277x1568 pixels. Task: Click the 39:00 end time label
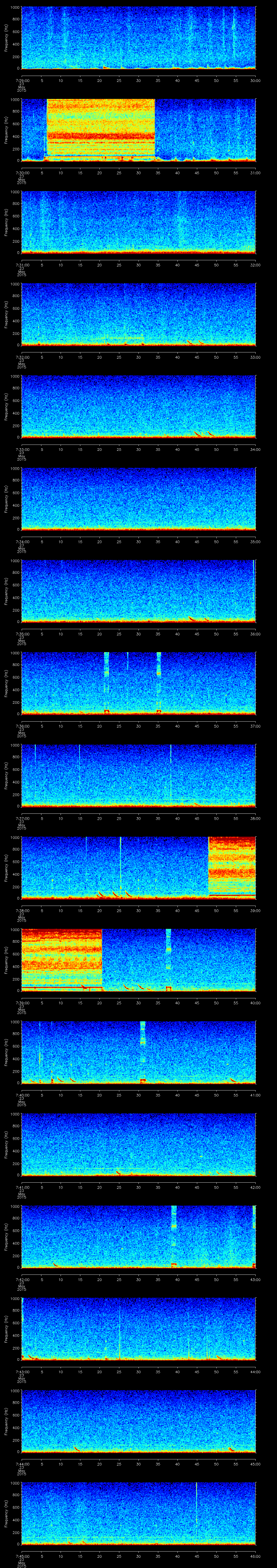[x=256, y=910]
